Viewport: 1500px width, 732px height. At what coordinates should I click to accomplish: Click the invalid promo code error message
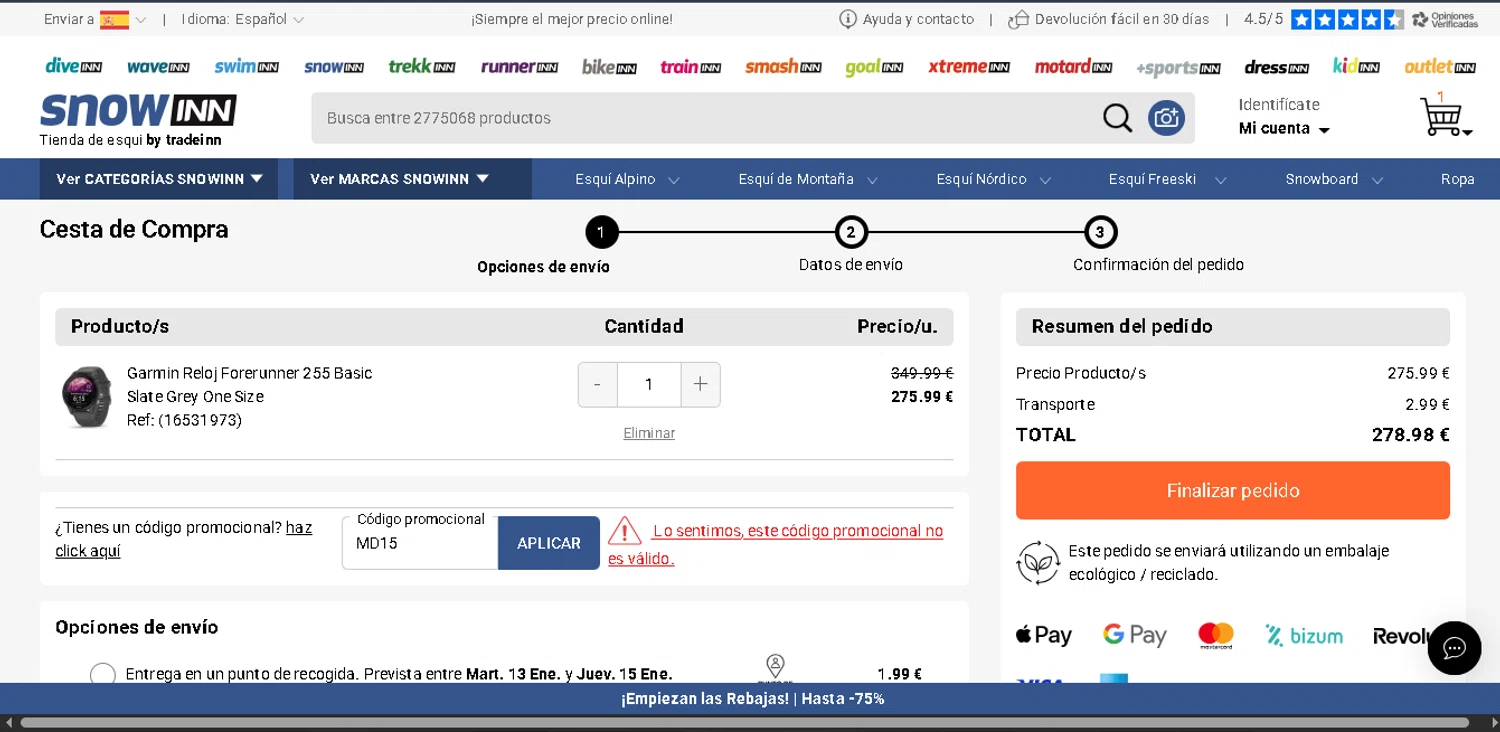click(776, 544)
